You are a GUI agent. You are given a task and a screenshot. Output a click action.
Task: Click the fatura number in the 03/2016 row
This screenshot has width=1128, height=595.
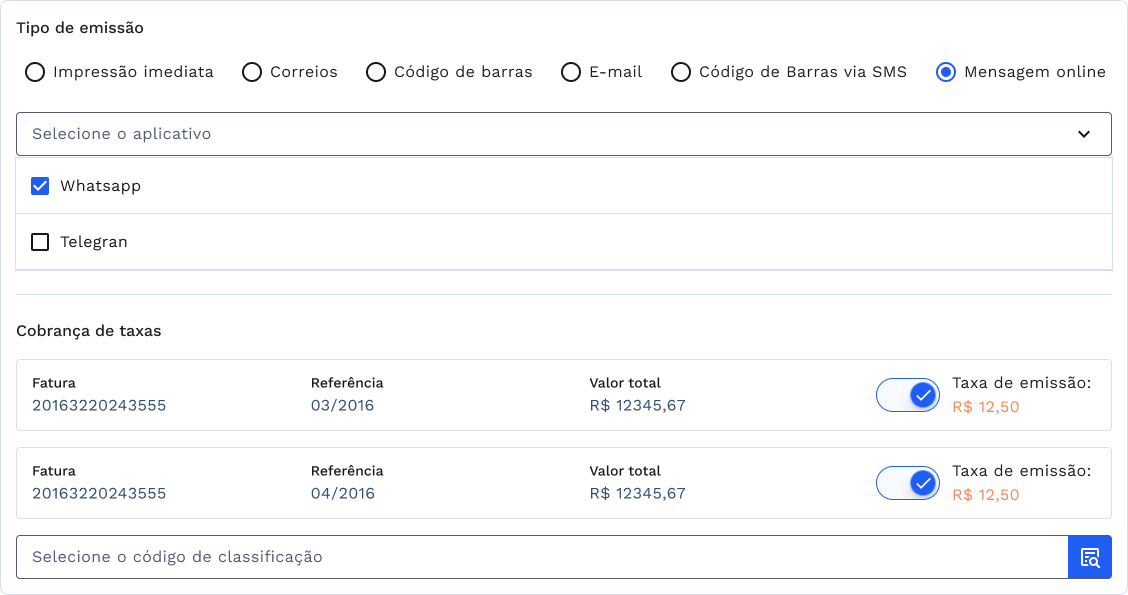pos(99,406)
